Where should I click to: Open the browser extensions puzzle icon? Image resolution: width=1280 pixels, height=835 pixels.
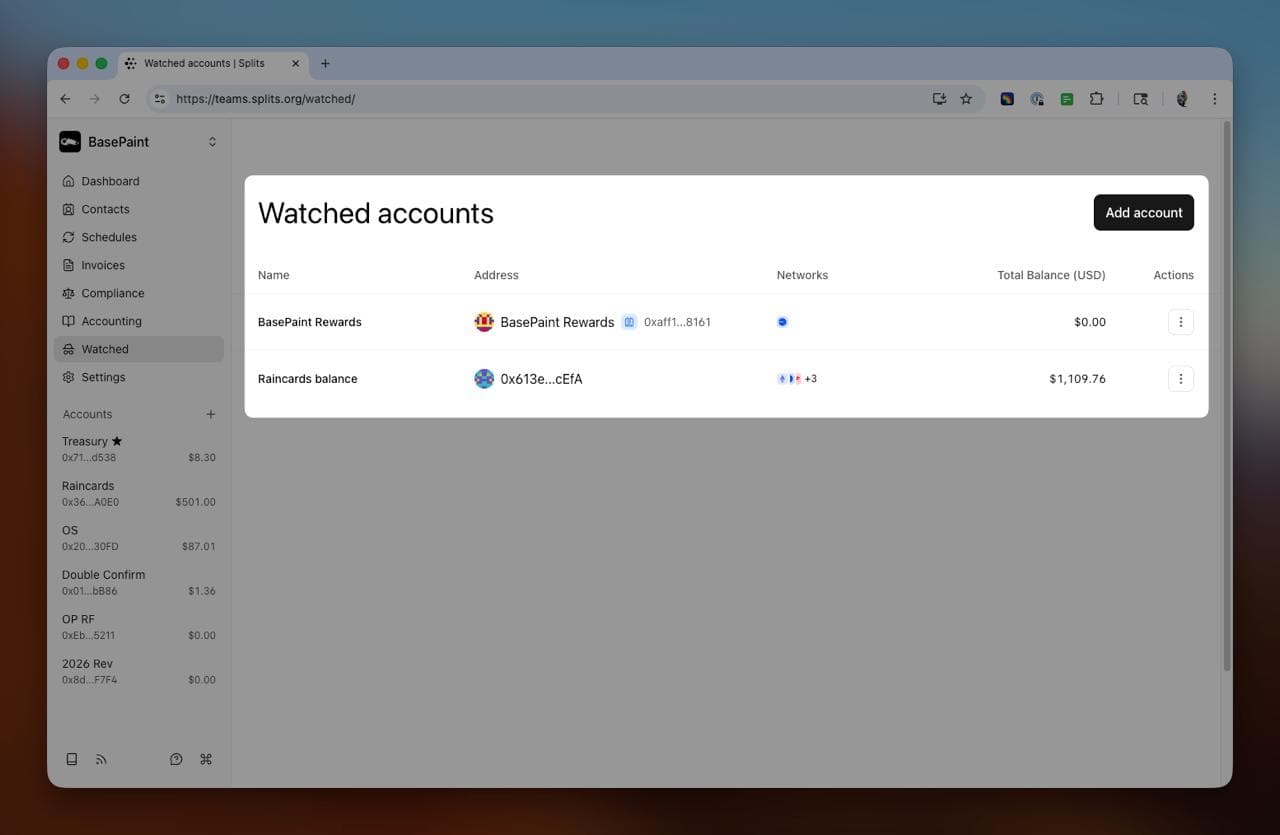coord(1097,99)
